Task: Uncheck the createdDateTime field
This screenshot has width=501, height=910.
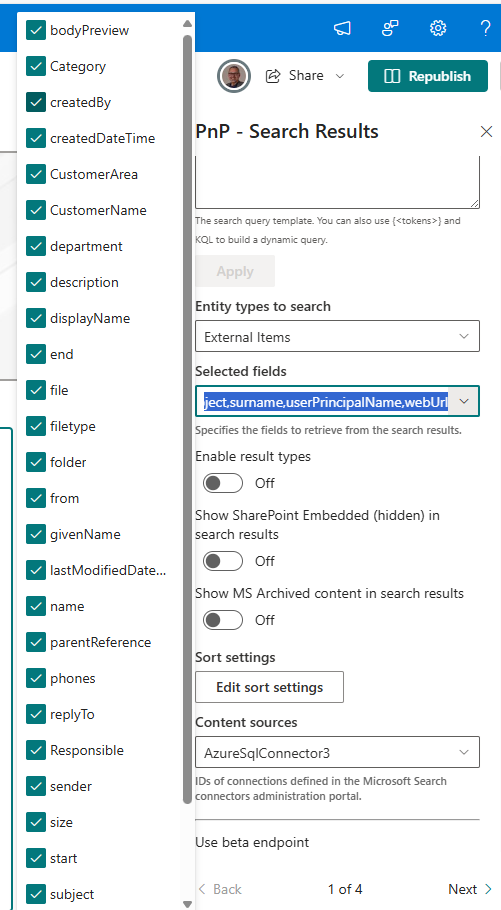Action: (x=36, y=138)
